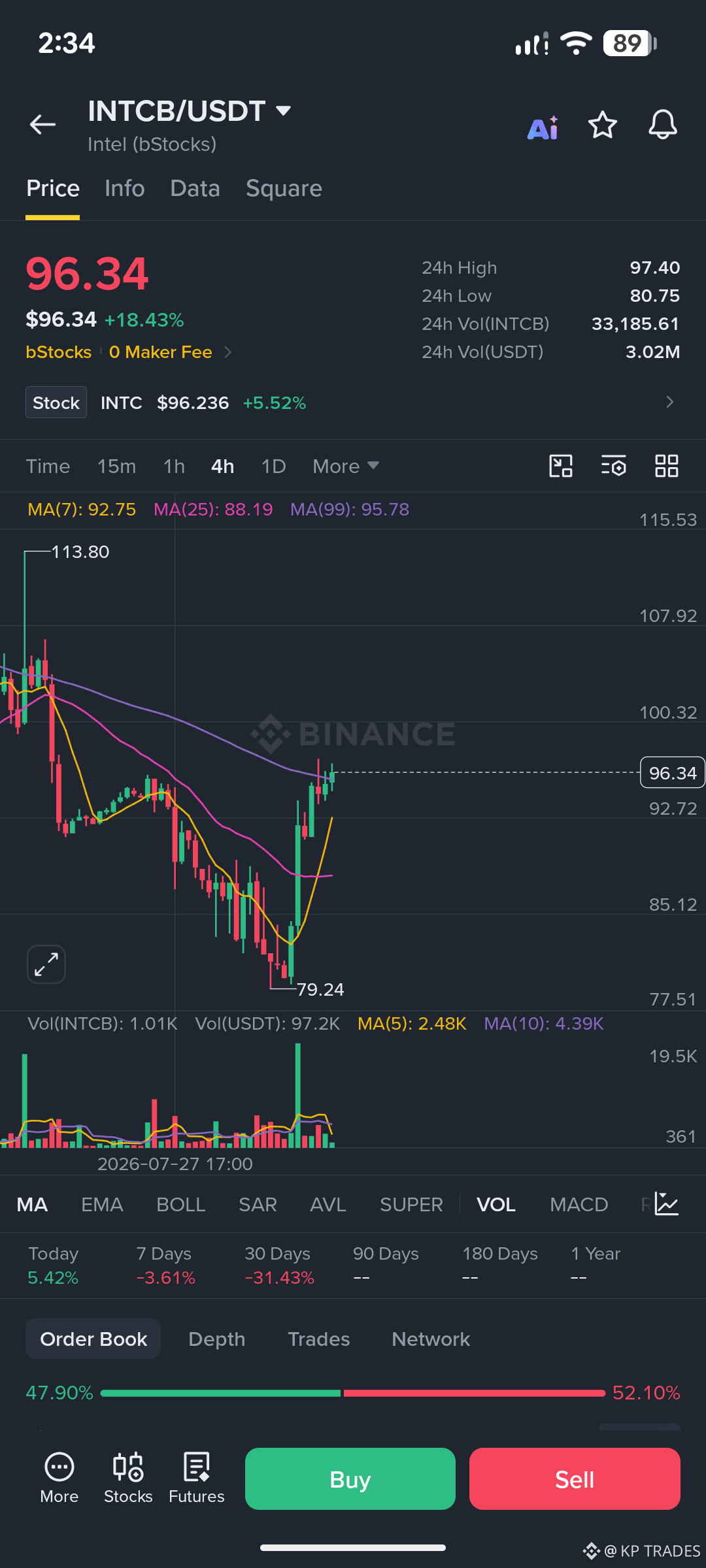Switch to the Price tab
This screenshot has height=1568, width=706.
click(x=53, y=188)
